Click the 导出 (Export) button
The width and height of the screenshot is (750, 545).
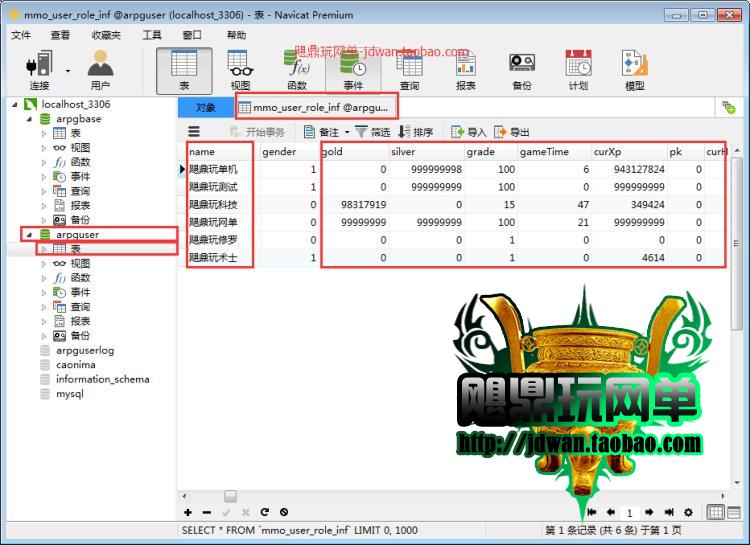tap(510, 132)
